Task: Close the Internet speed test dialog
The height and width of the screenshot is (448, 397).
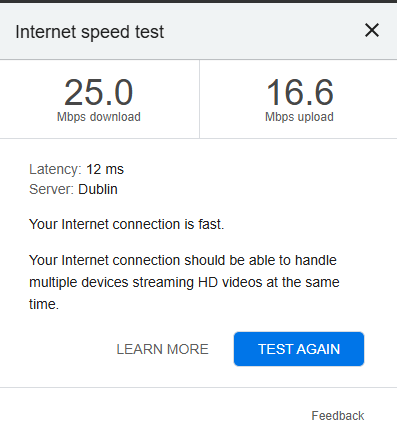Action: point(372,31)
